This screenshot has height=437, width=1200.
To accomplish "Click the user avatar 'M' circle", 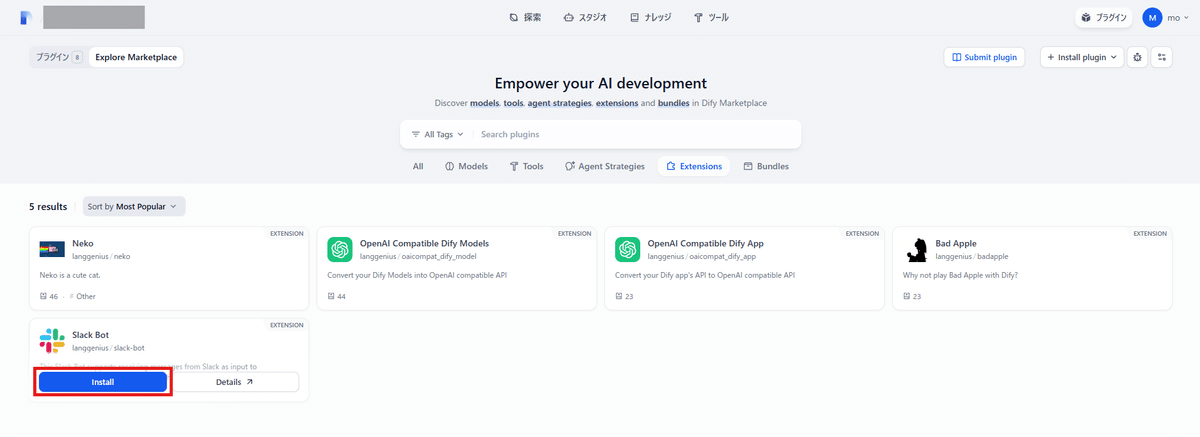I will [1152, 17].
